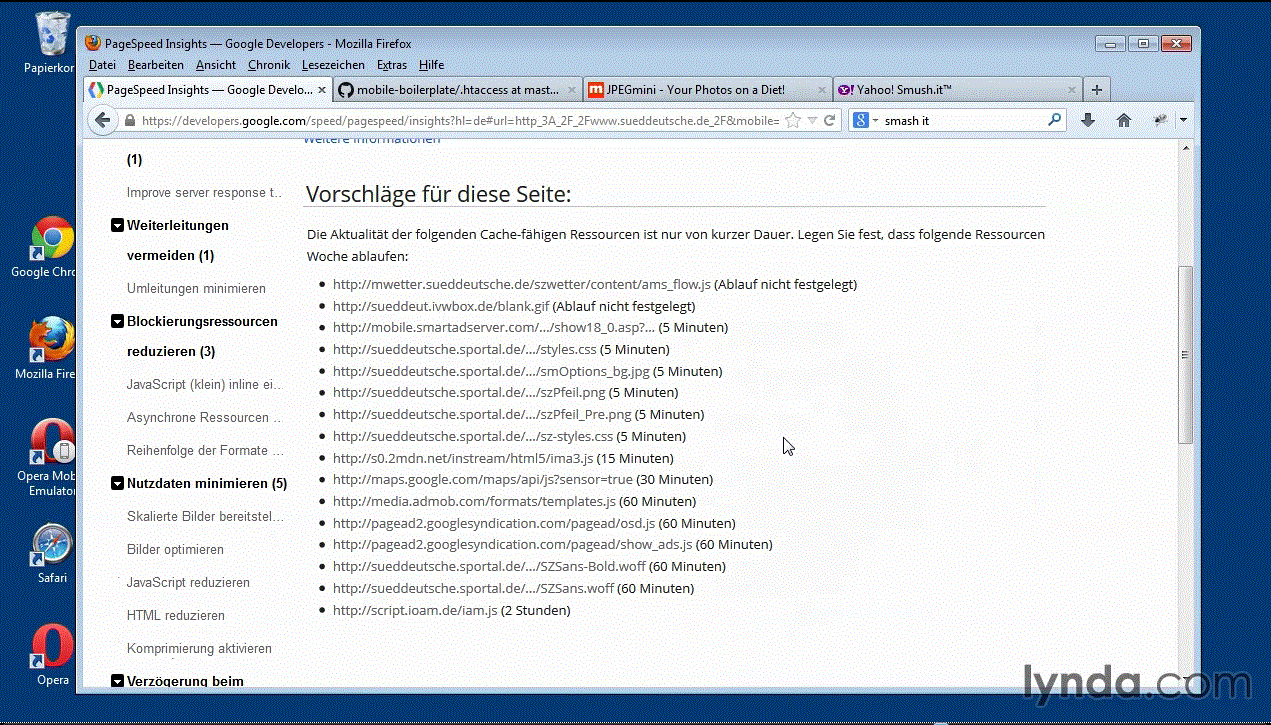Click the site identity lock icon
Image resolution: width=1271 pixels, height=725 pixels.
129,120
